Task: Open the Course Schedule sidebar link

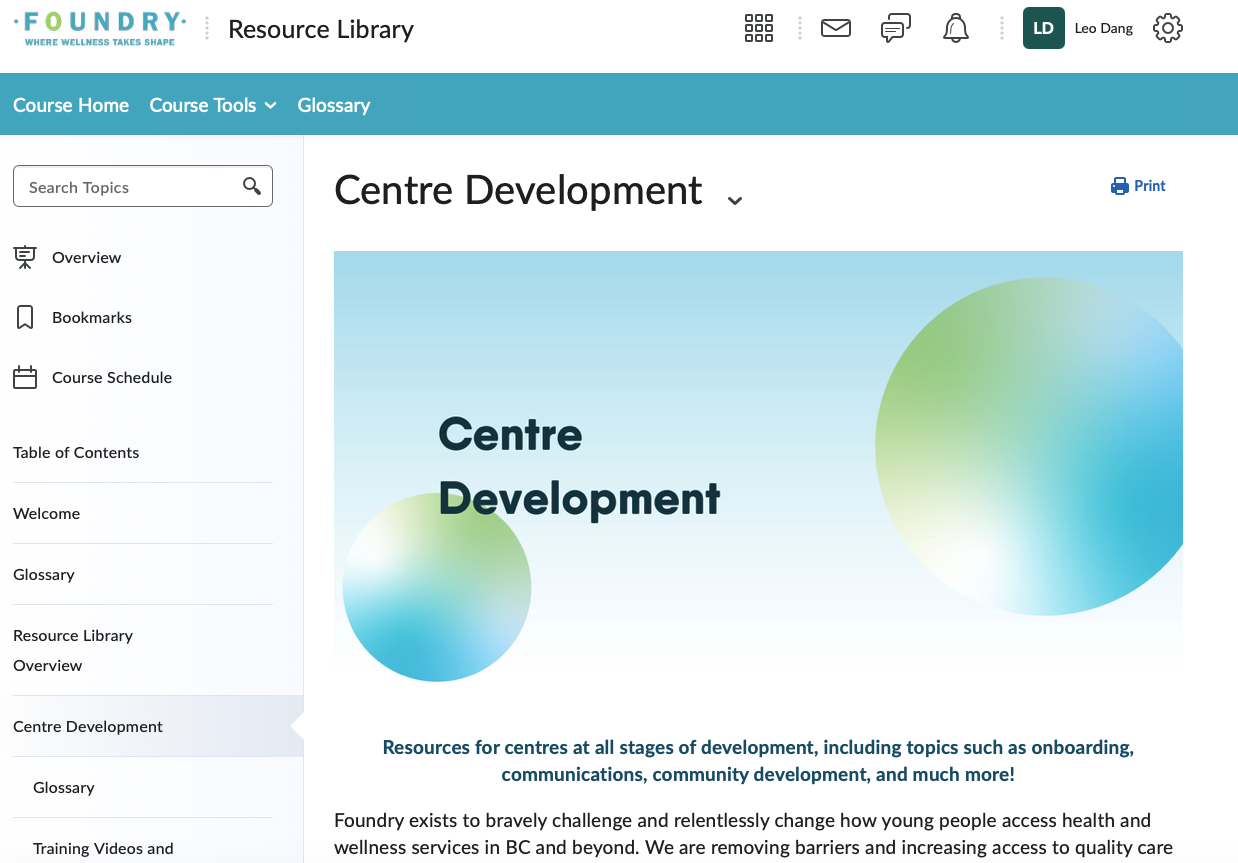Action: pyautogui.click(x=111, y=377)
